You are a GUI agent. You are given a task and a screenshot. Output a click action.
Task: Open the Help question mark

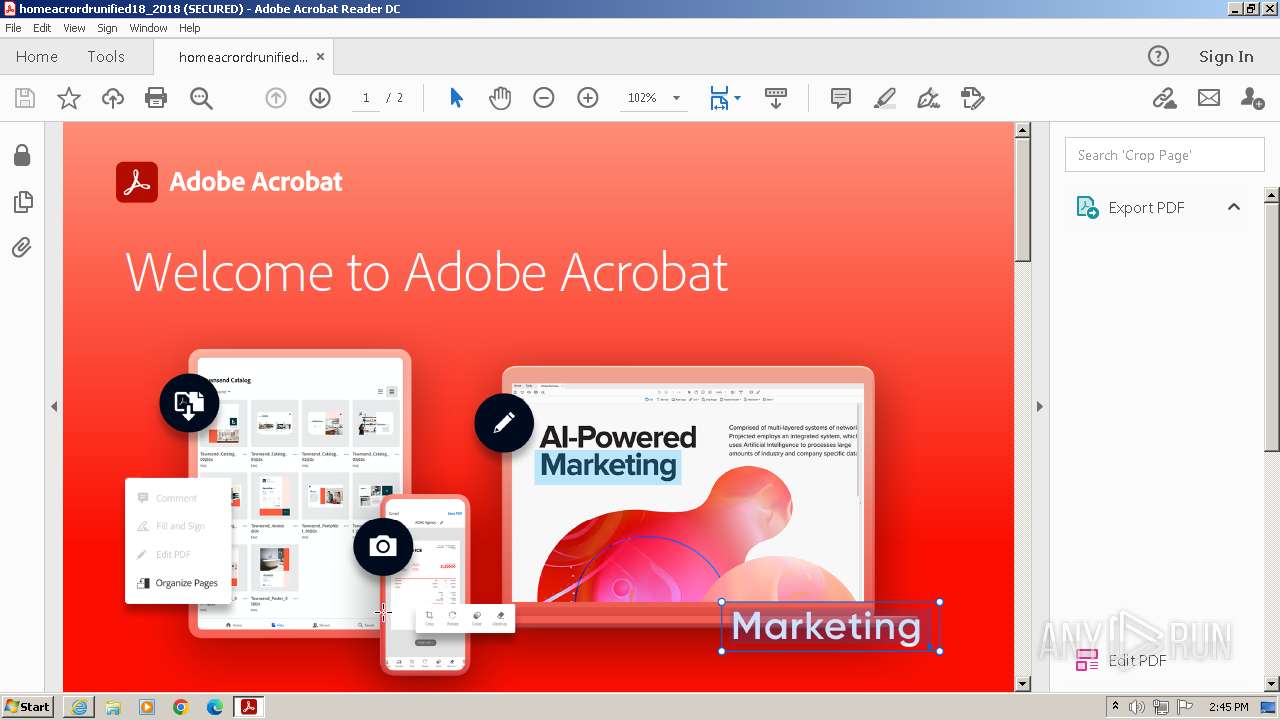(x=1158, y=56)
